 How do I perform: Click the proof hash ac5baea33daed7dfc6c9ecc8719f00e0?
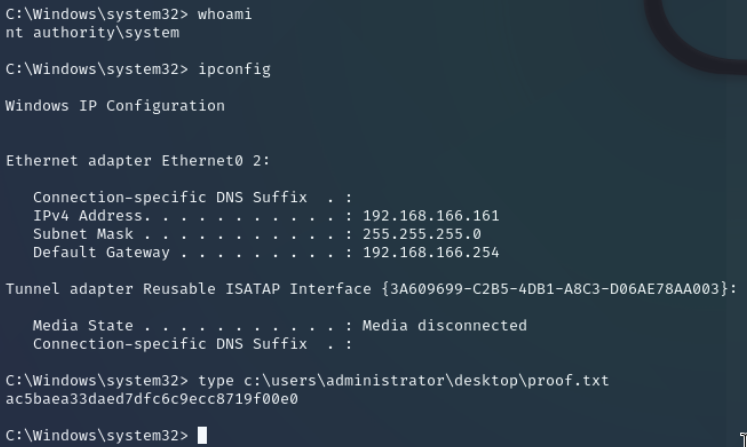151,399
